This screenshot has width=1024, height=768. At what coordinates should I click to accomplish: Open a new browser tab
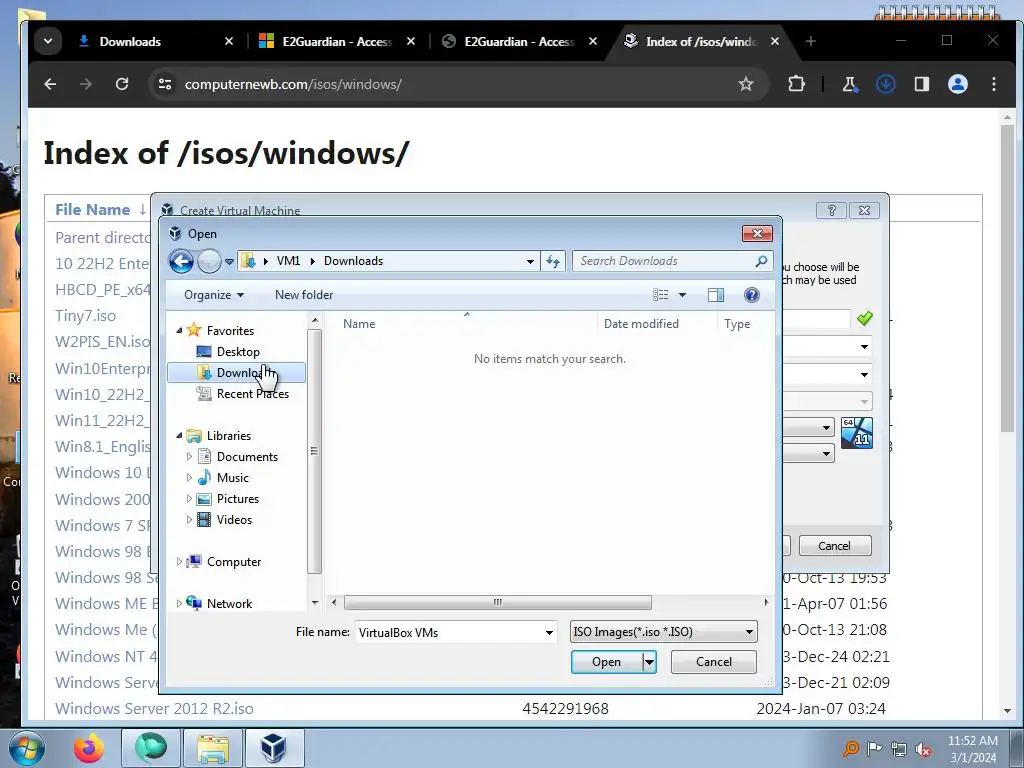810,42
